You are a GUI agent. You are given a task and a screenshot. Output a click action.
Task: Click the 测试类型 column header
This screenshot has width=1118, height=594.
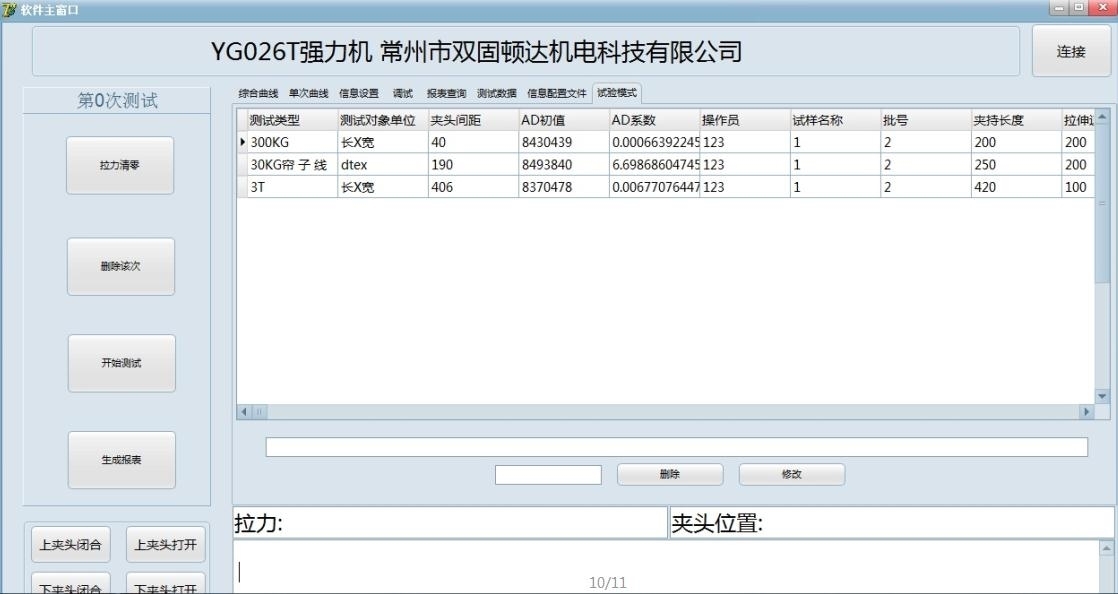290,120
